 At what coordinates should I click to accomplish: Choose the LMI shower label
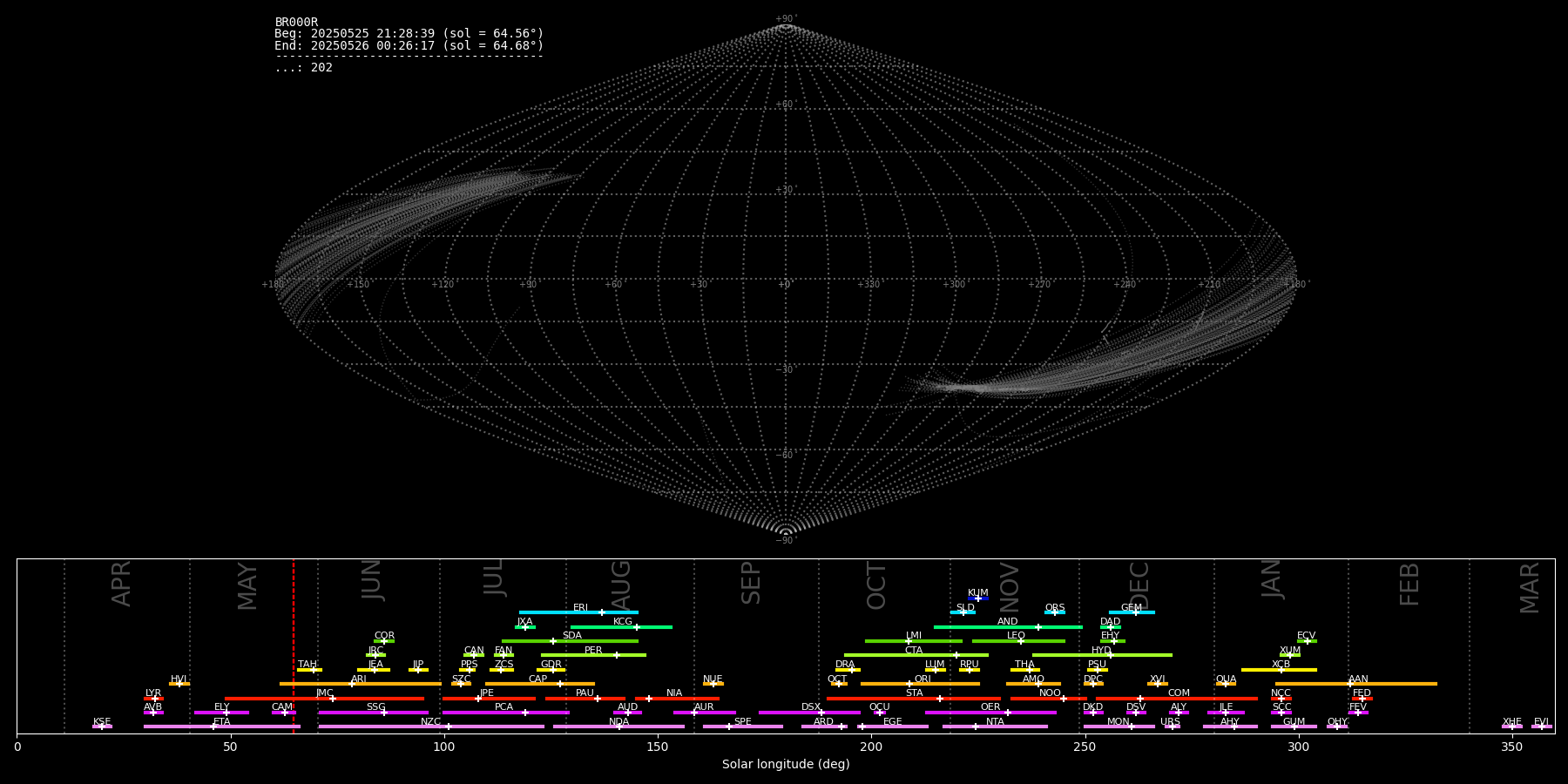click(913, 636)
